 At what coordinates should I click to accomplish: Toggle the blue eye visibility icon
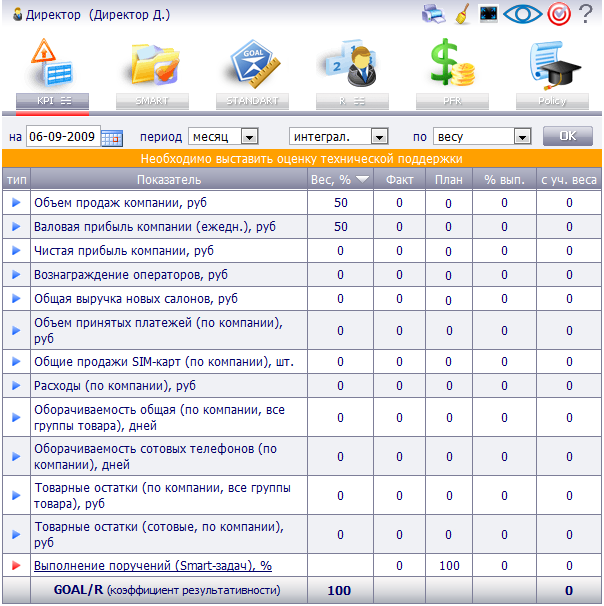[522, 14]
